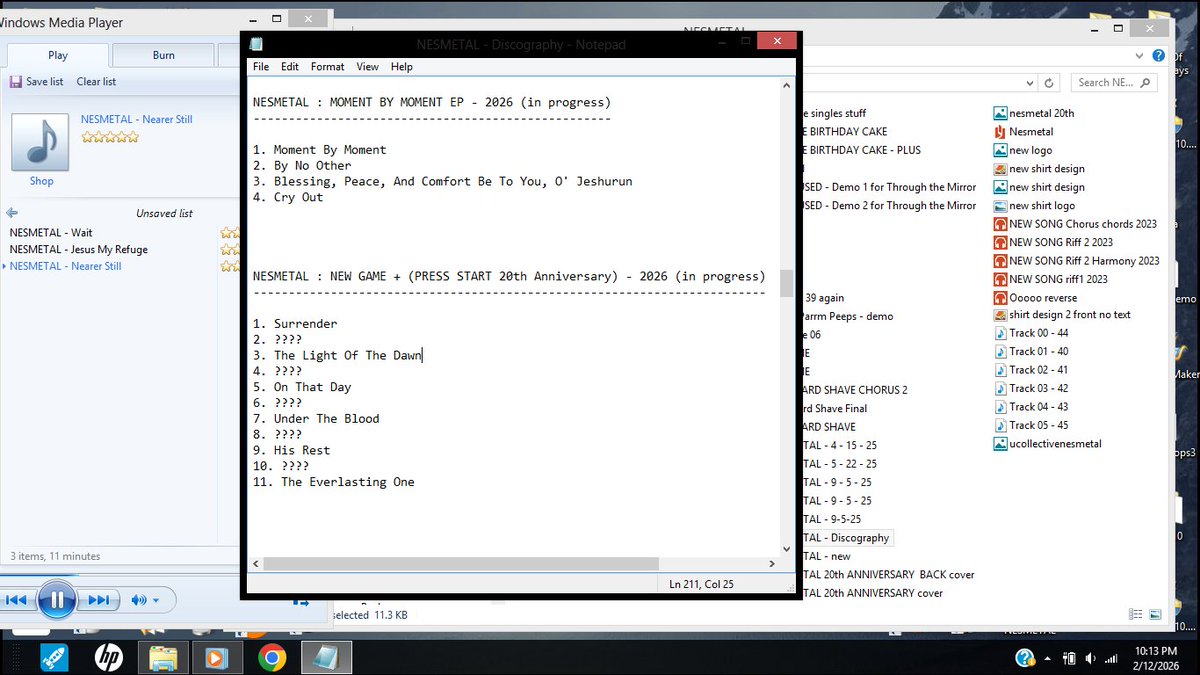The height and width of the screenshot is (675, 1200).
Task: Open Notepad View menu
Action: [x=367, y=67]
